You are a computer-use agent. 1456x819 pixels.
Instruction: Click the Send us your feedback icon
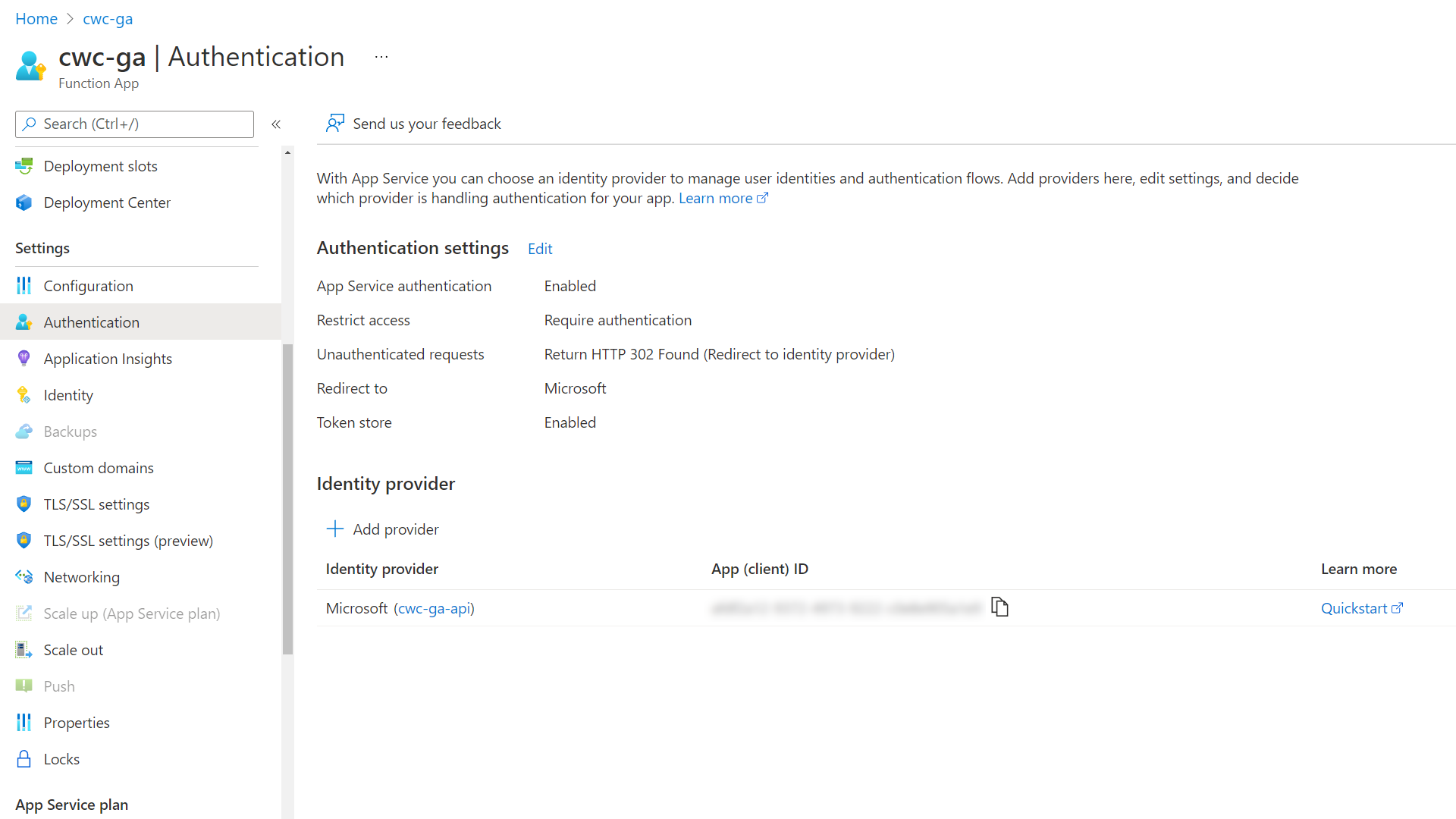click(334, 123)
